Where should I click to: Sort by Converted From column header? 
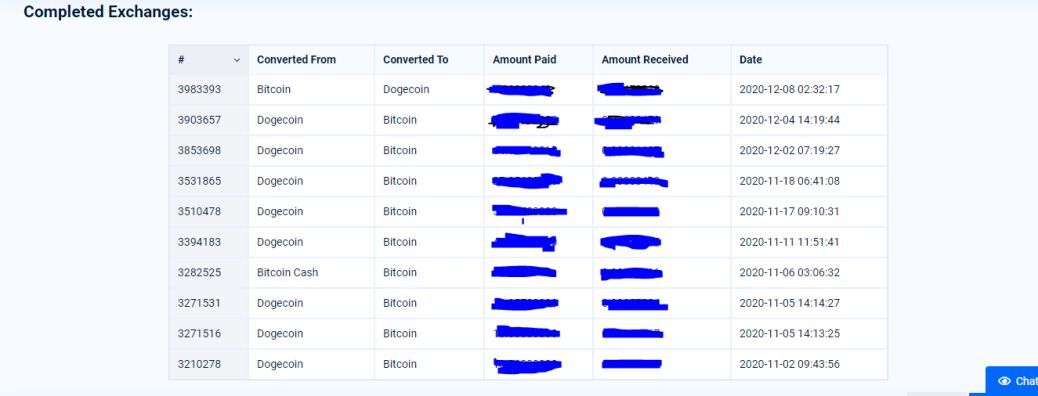[297, 60]
